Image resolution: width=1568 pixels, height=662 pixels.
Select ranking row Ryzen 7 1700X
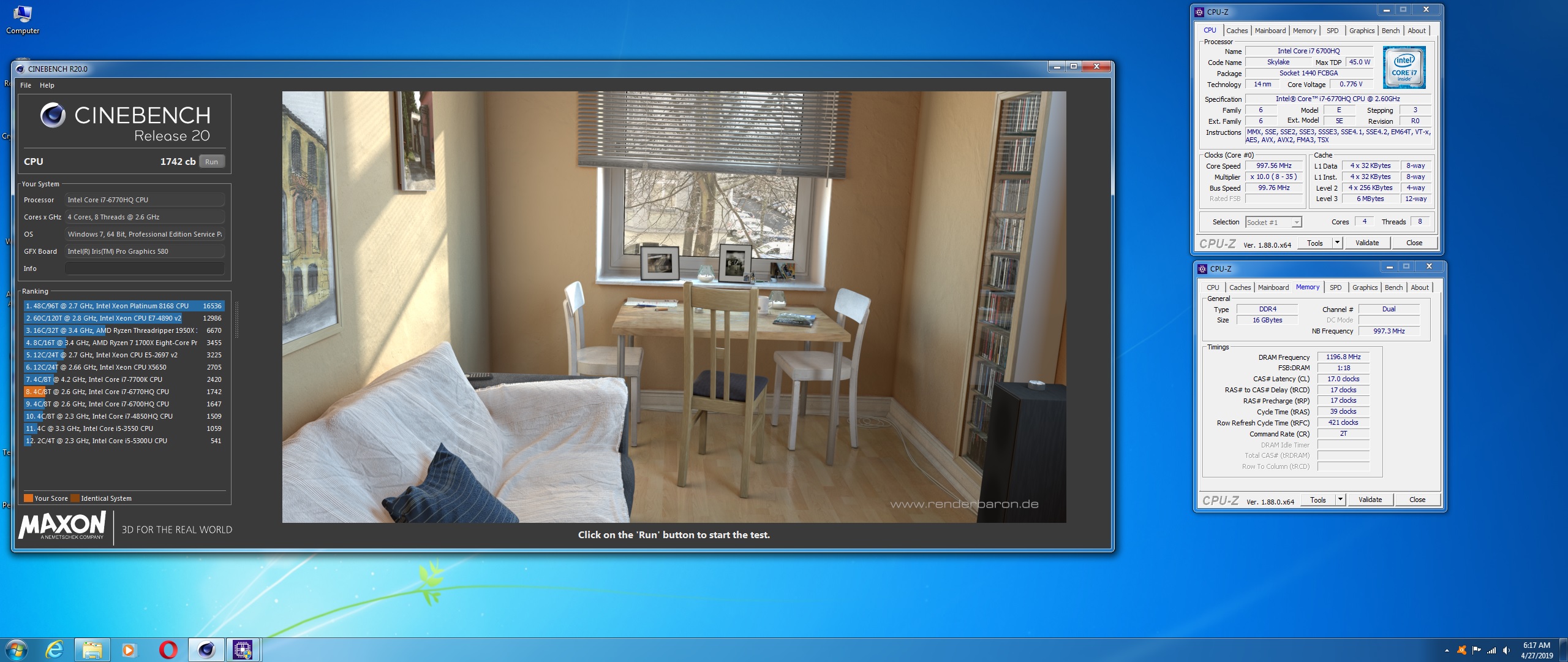[x=124, y=343]
